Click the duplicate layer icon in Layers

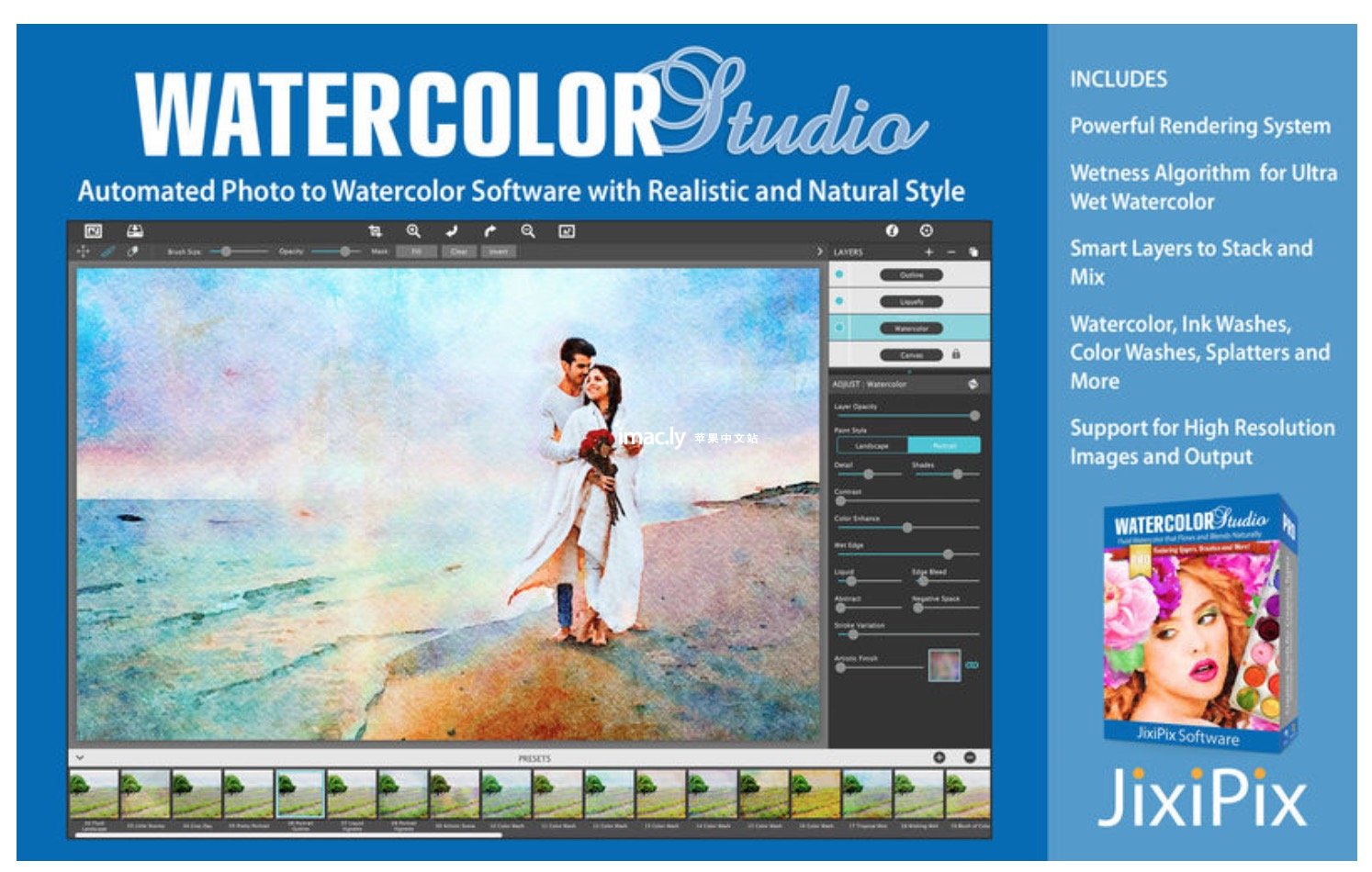pos(973,252)
